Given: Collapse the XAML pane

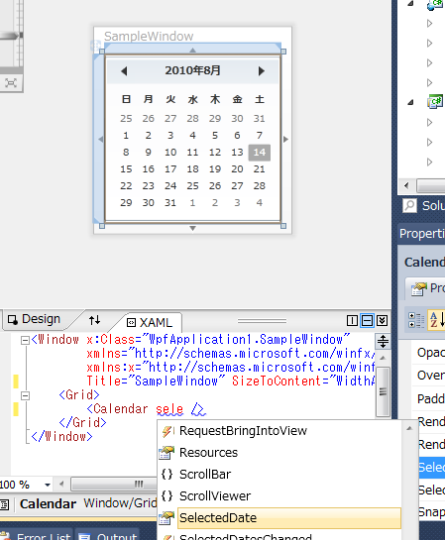Looking at the screenshot, I should (x=382, y=321).
